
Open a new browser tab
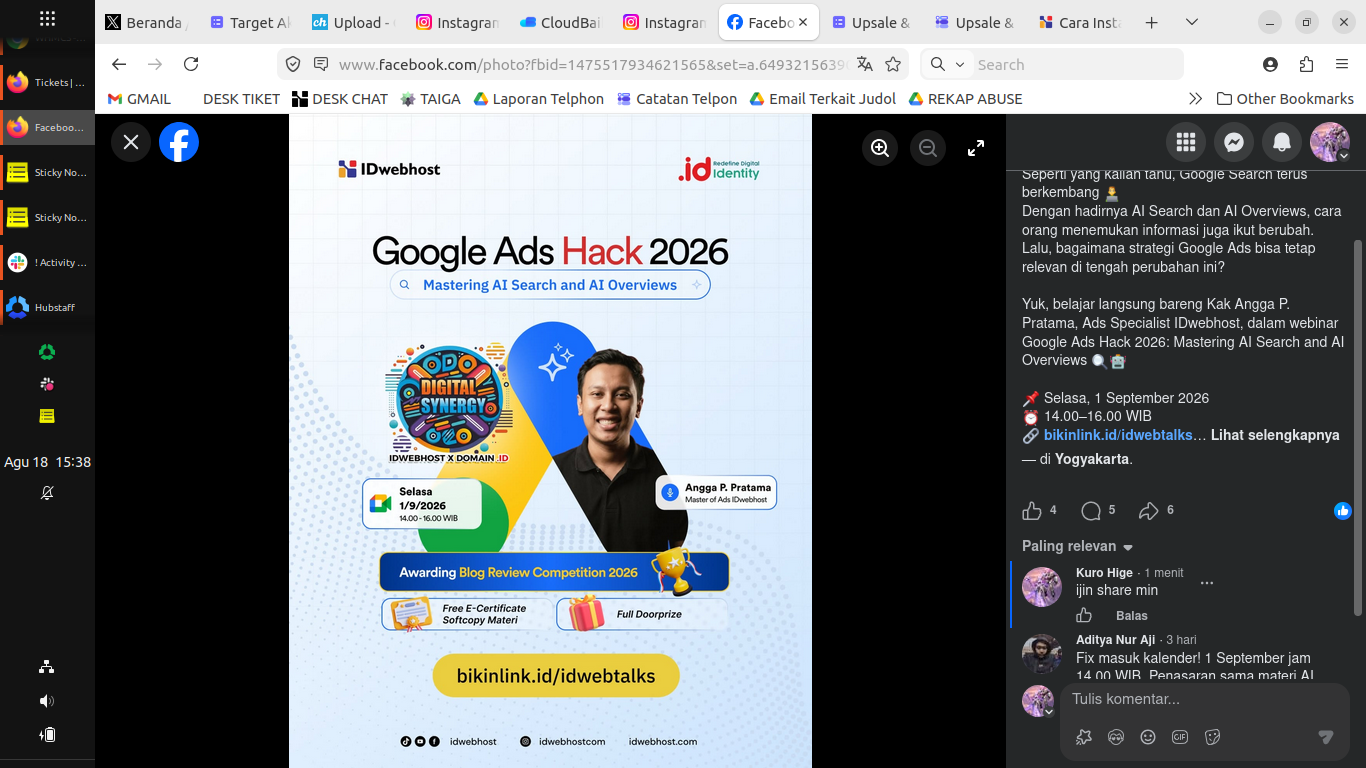pyautogui.click(x=1151, y=22)
